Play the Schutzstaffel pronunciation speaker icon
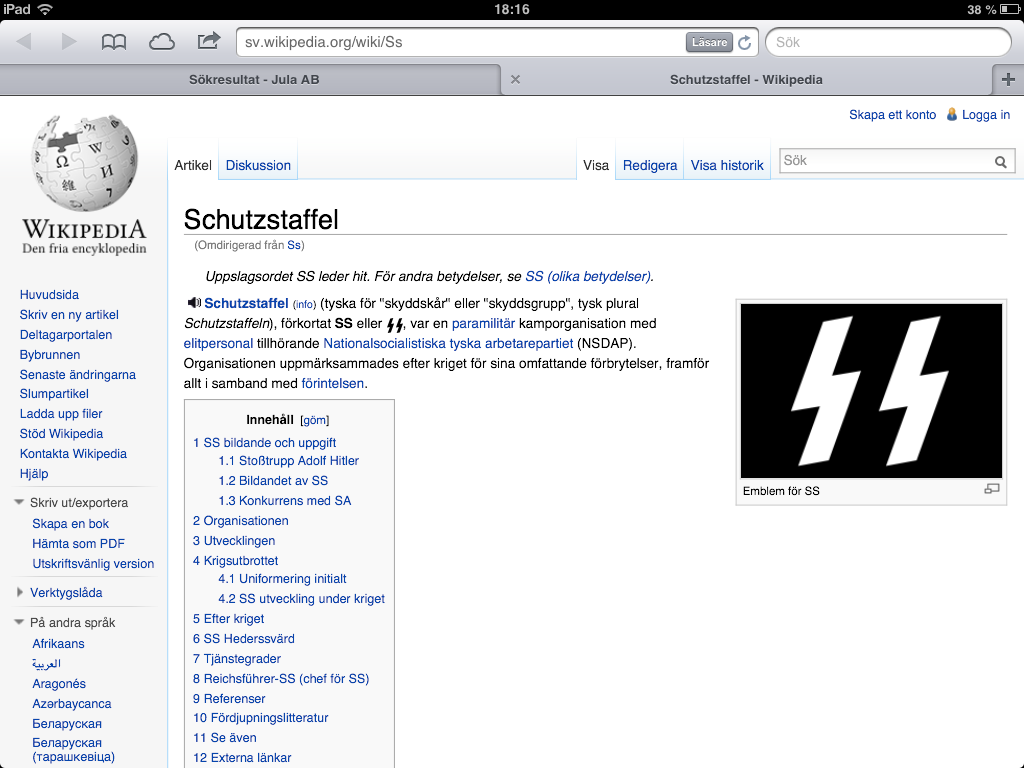 click(194, 303)
